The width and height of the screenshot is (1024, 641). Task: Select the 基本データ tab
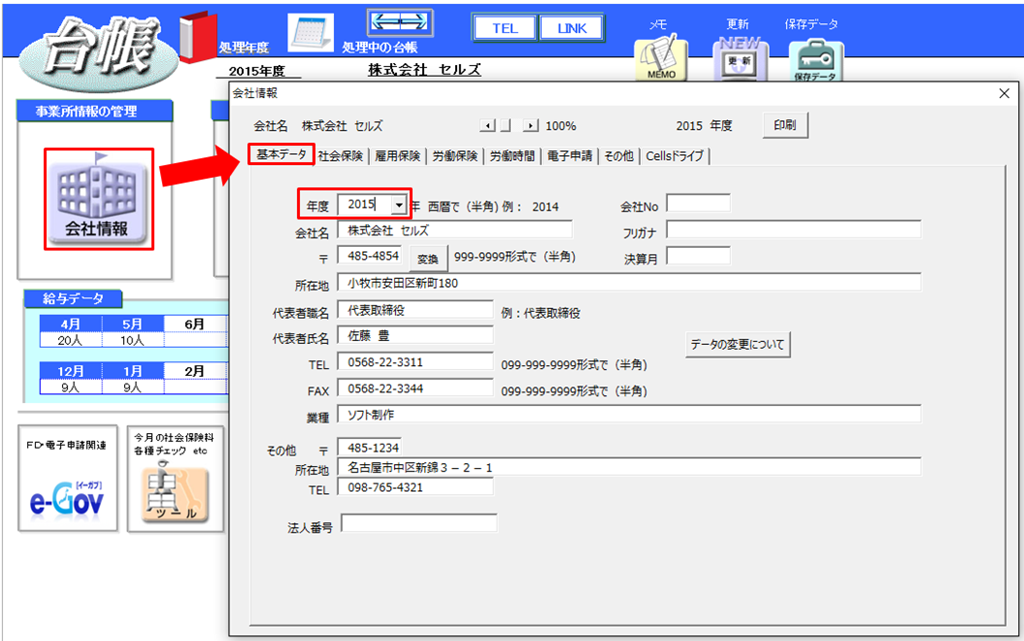pos(281,154)
